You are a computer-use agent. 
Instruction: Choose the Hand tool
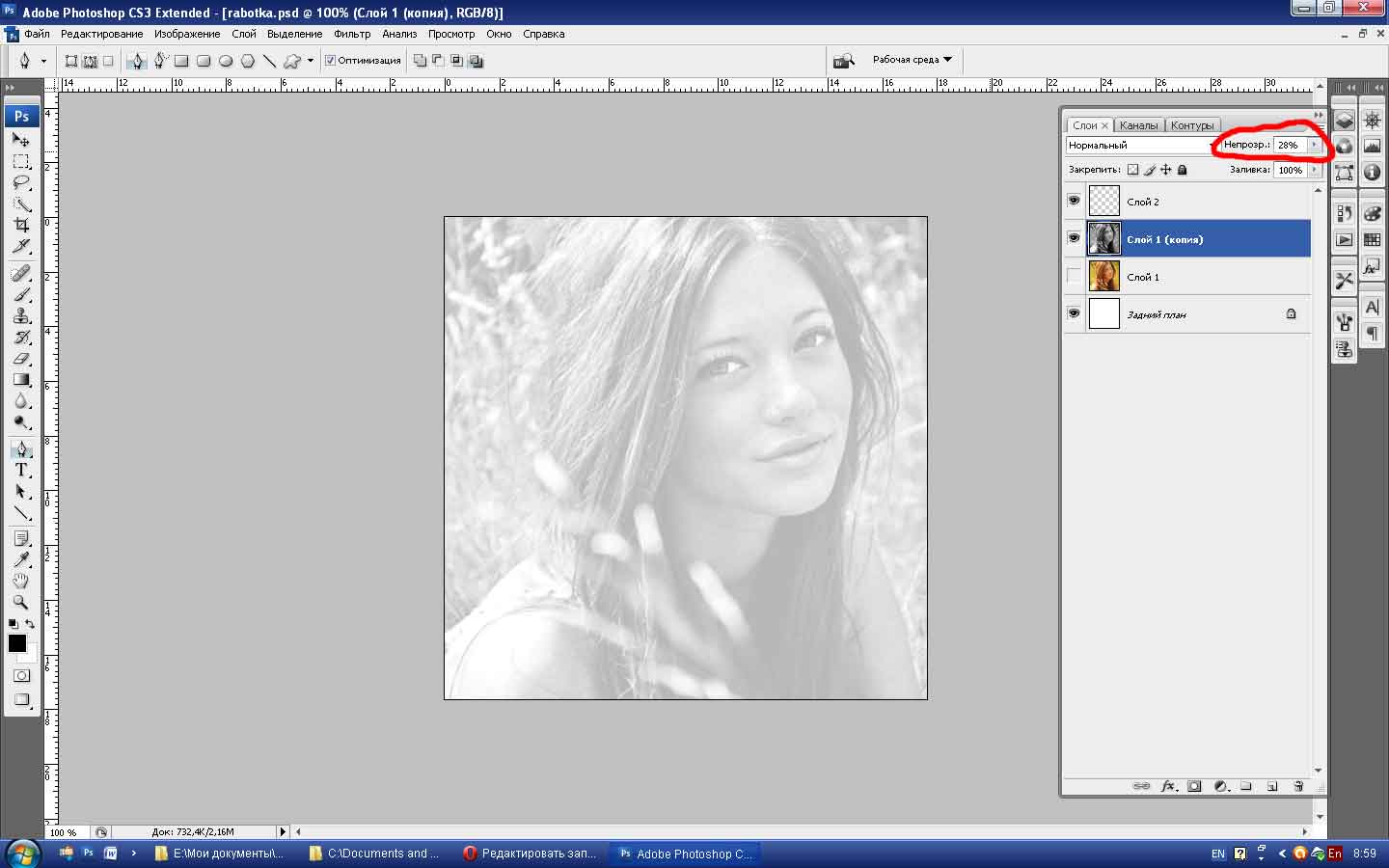click(21, 581)
